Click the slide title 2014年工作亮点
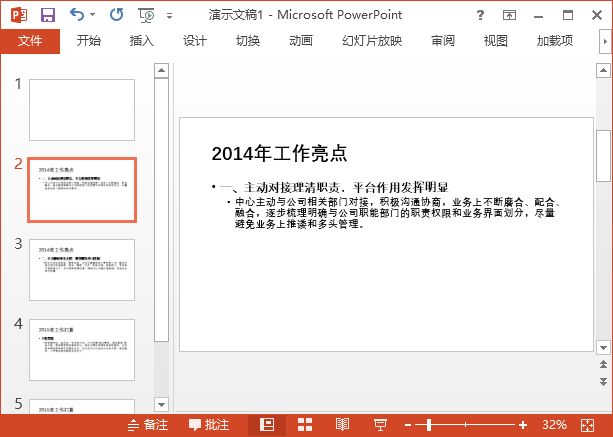This screenshot has height=437, width=613. (x=279, y=154)
